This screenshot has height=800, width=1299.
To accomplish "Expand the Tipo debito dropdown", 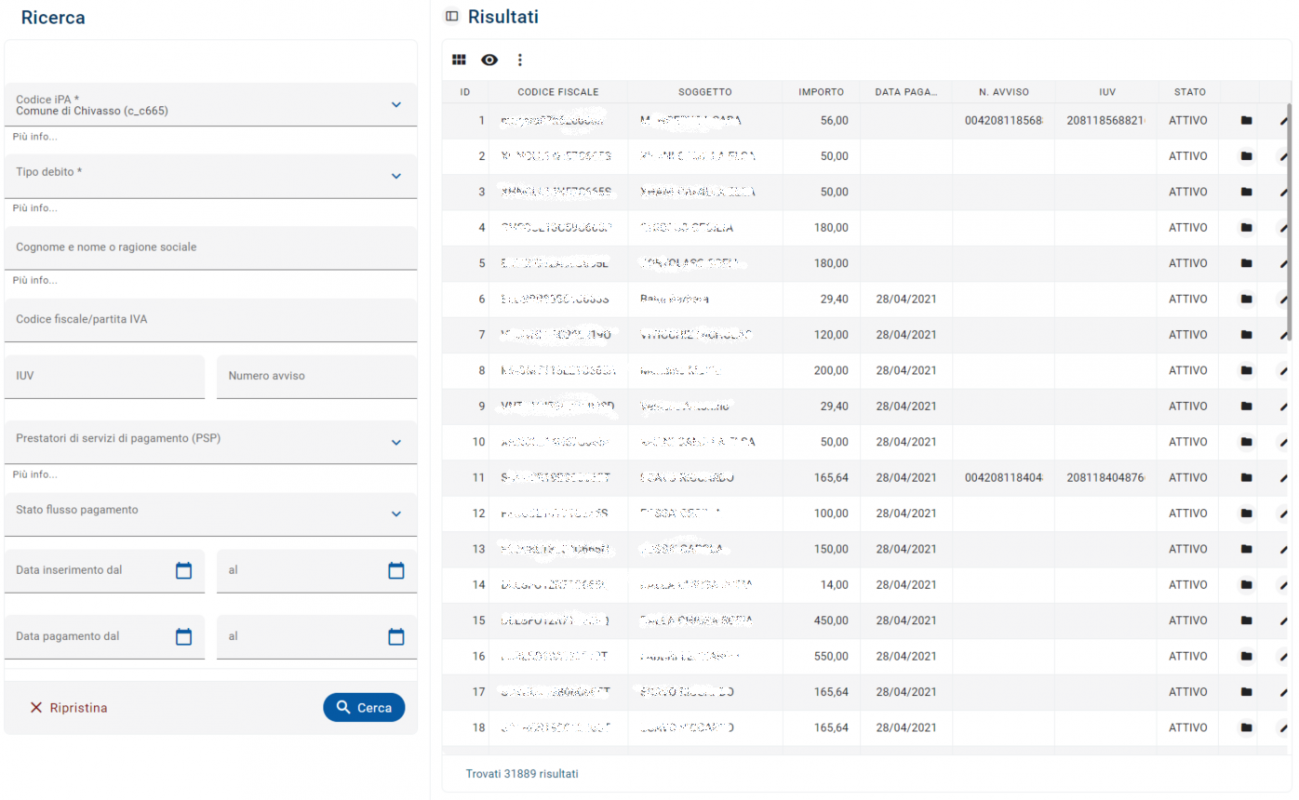I will click(x=396, y=176).
